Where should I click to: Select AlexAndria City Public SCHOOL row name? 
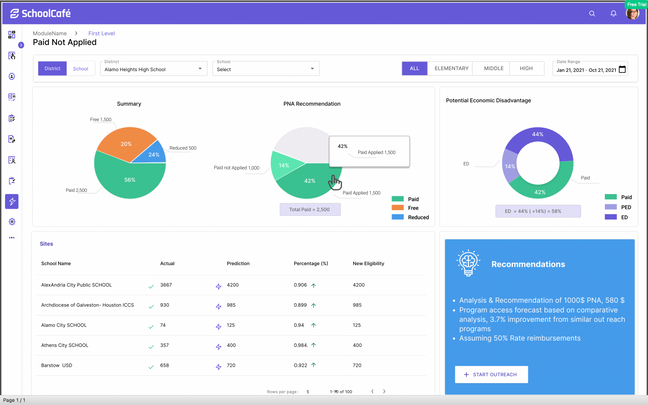coord(76,285)
